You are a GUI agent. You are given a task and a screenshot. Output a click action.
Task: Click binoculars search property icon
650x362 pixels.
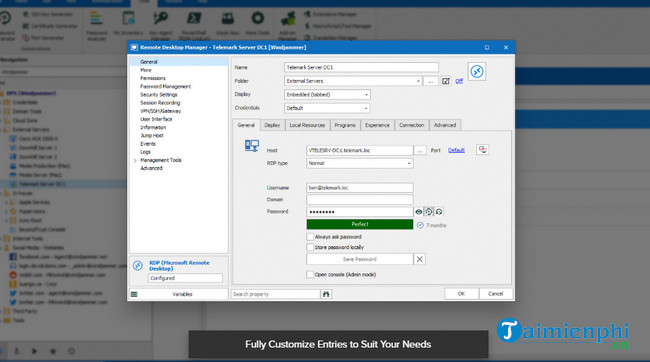click(x=326, y=294)
